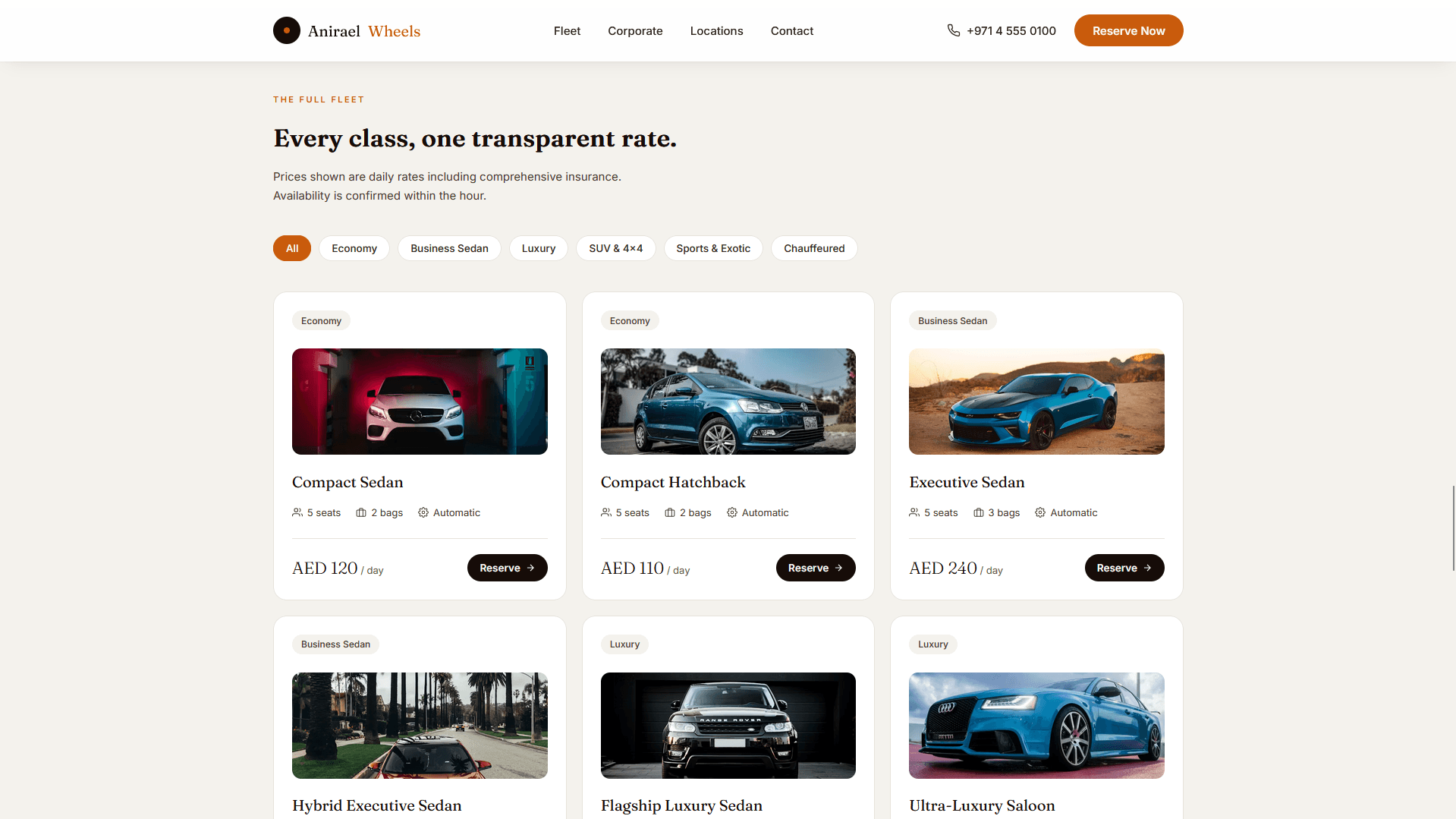Click the AED 120 price
1456x819 pixels.
tap(325, 568)
